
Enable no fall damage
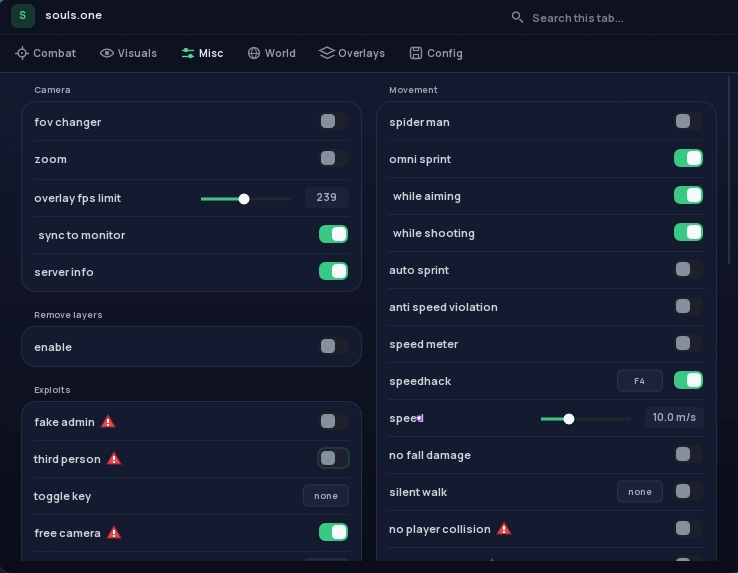coord(689,454)
